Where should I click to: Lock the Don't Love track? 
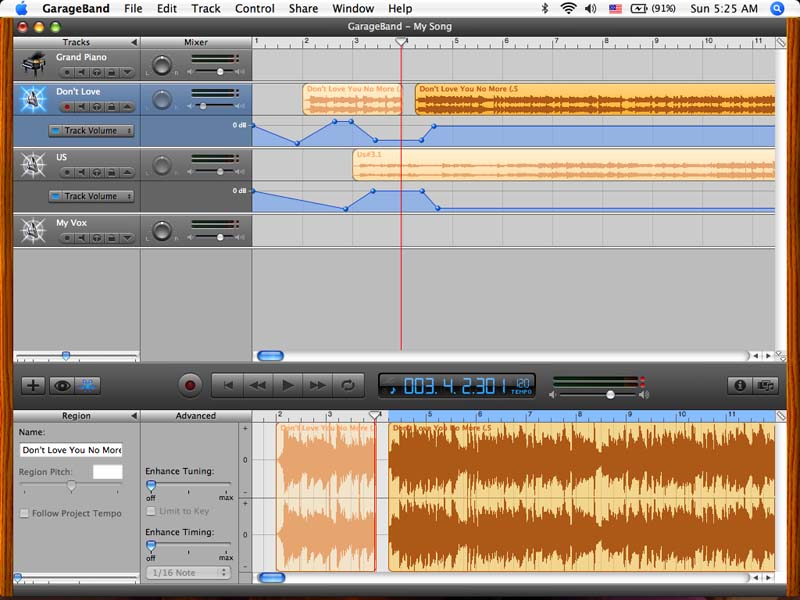[x=111, y=107]
